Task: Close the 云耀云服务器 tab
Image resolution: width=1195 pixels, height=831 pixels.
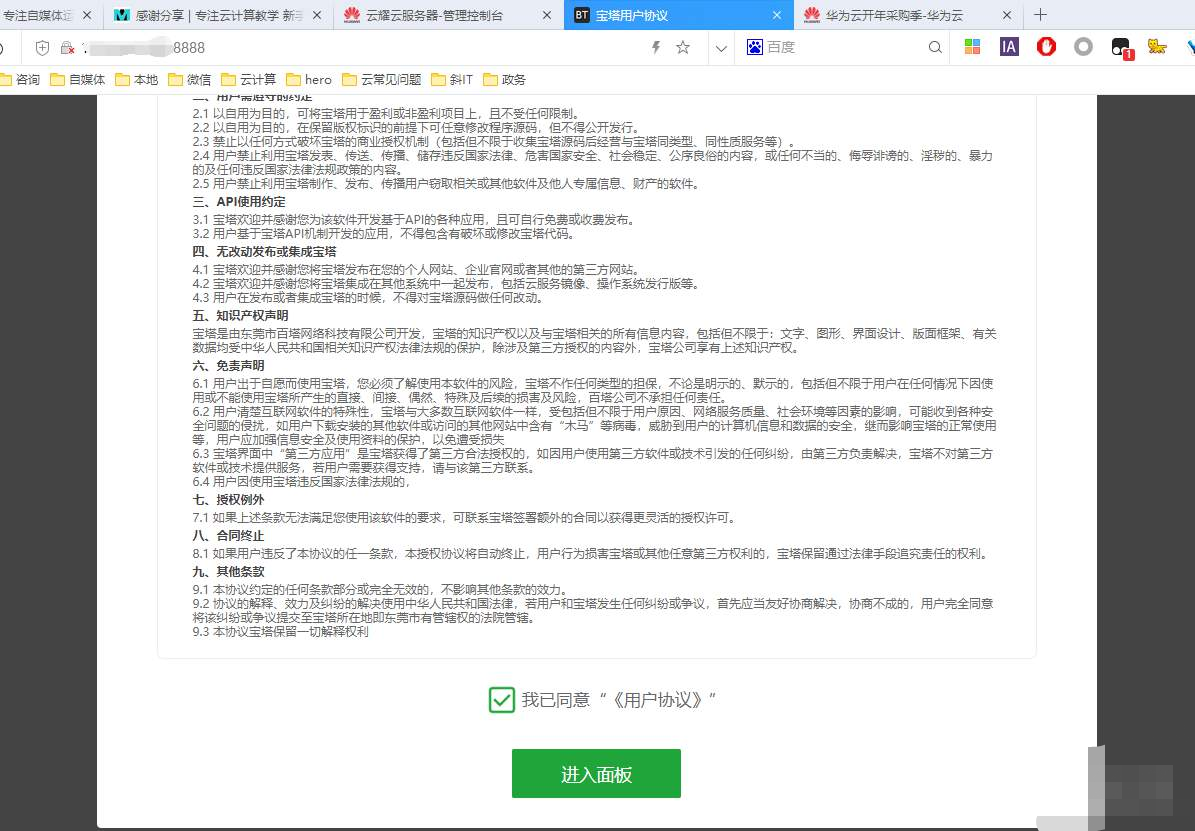Action: pos(546,15)
